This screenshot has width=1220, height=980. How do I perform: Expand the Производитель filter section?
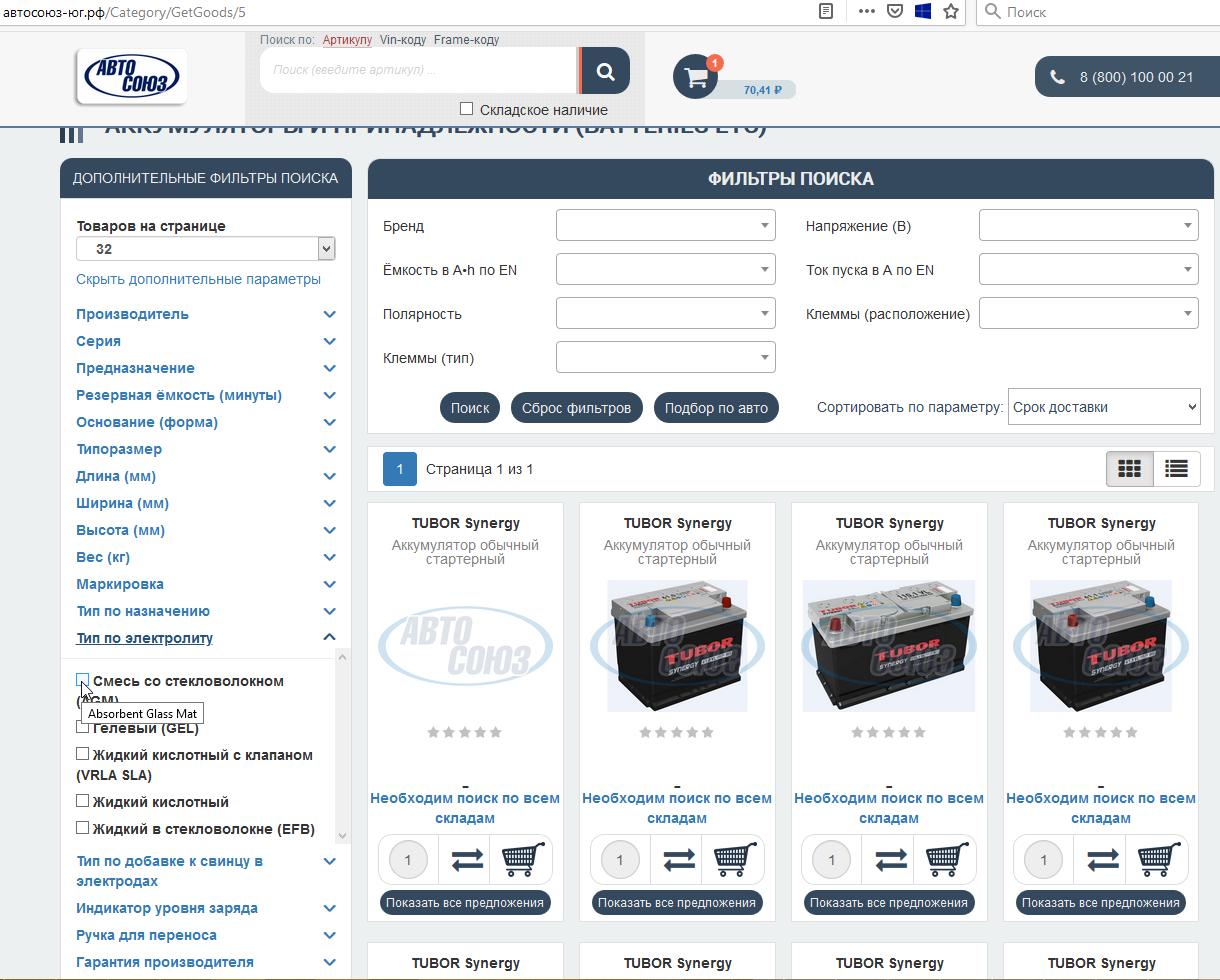tap(132, 314)
